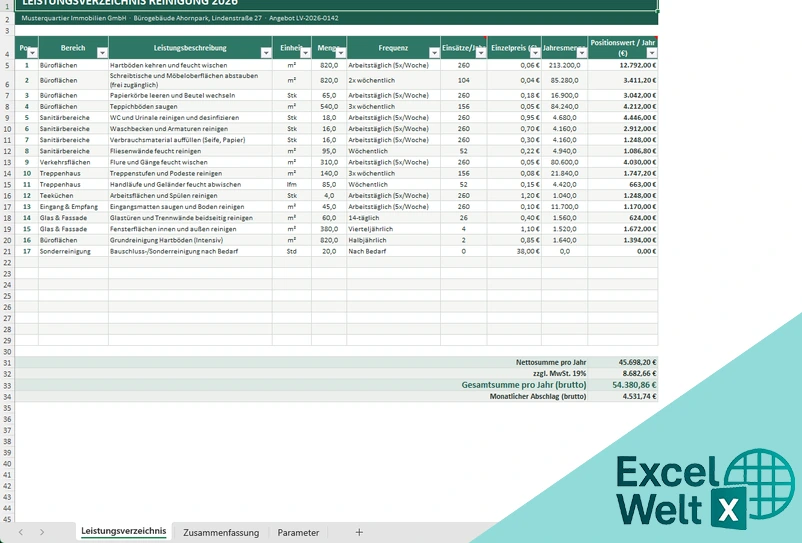802x543 pixels.
Task: Select cell 'Fensterflächen innen und außen reinigen'
Action: pos(190,230)
